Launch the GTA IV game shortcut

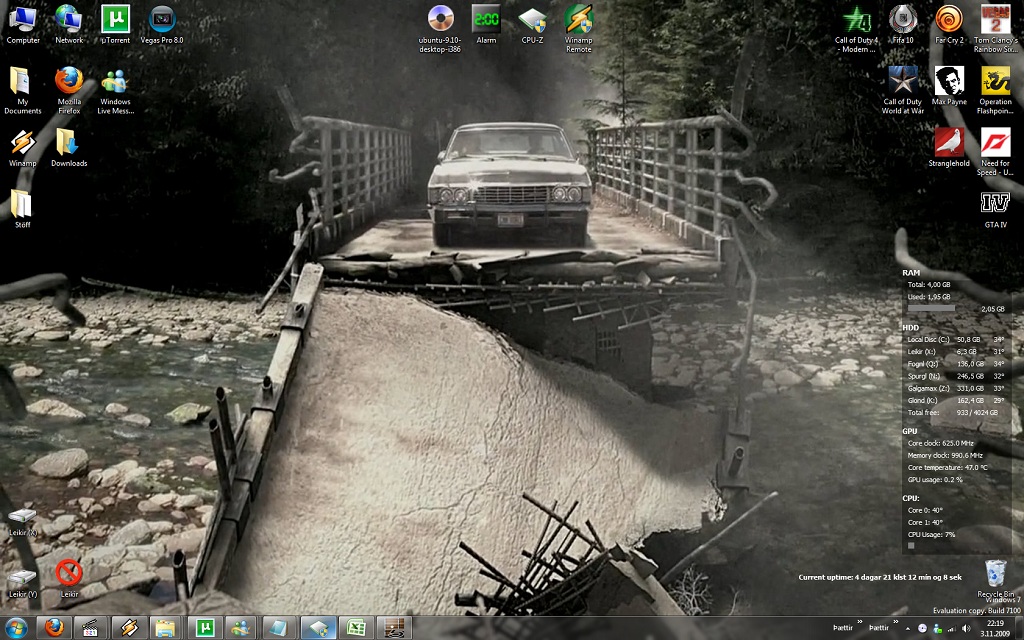click(x=995, y=209)
